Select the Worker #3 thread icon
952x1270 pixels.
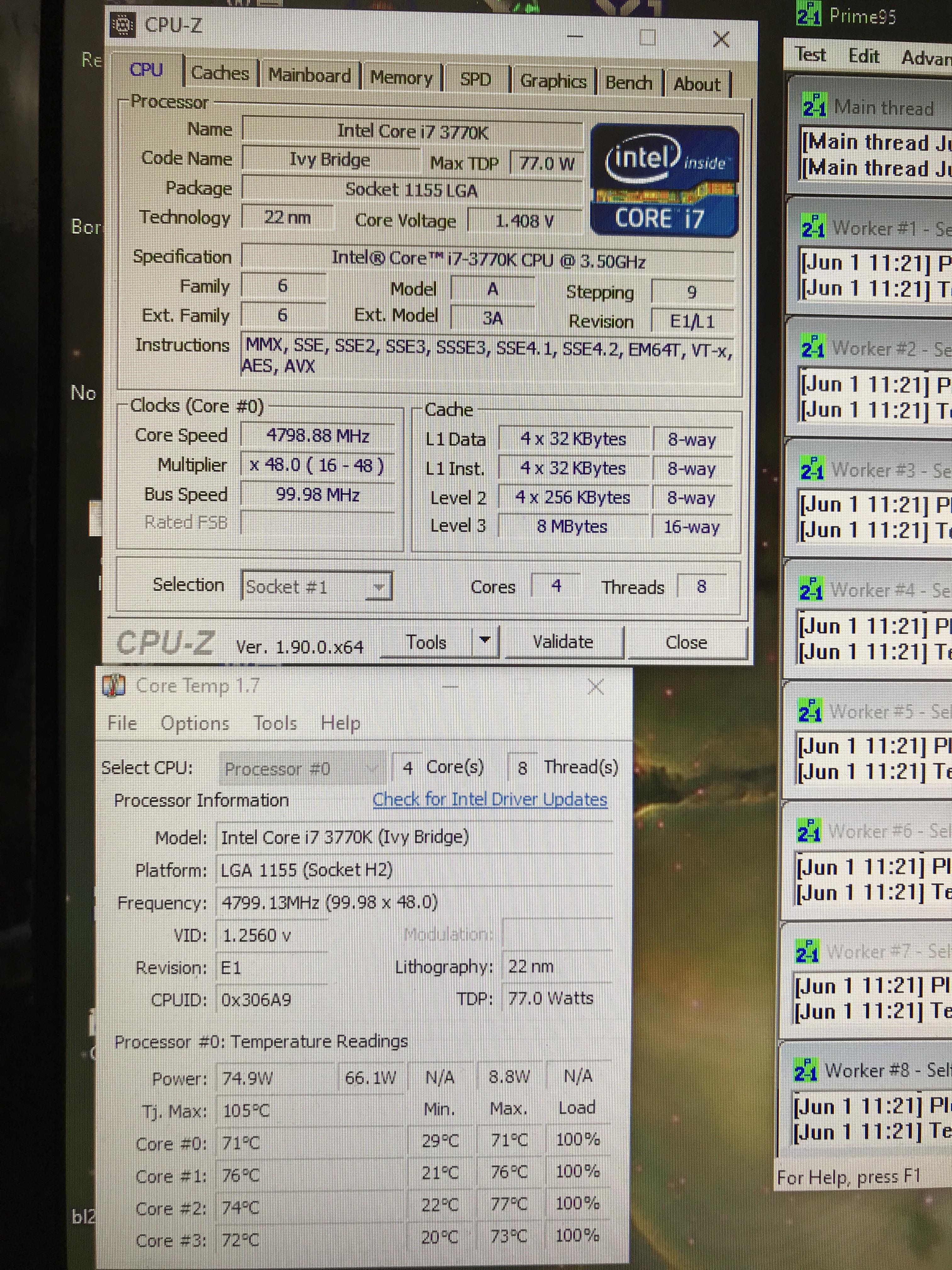(x=813, y=468)
